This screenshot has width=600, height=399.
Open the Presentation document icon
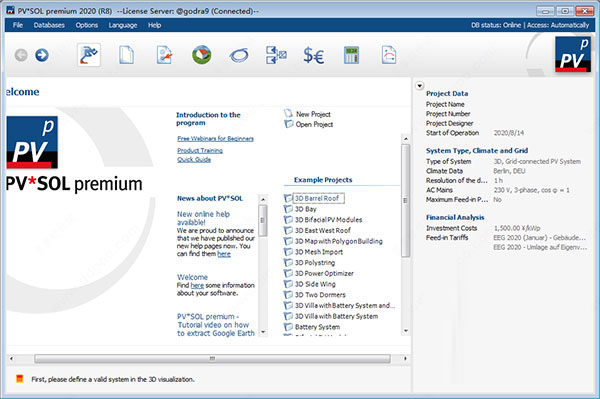coord(389,55)
